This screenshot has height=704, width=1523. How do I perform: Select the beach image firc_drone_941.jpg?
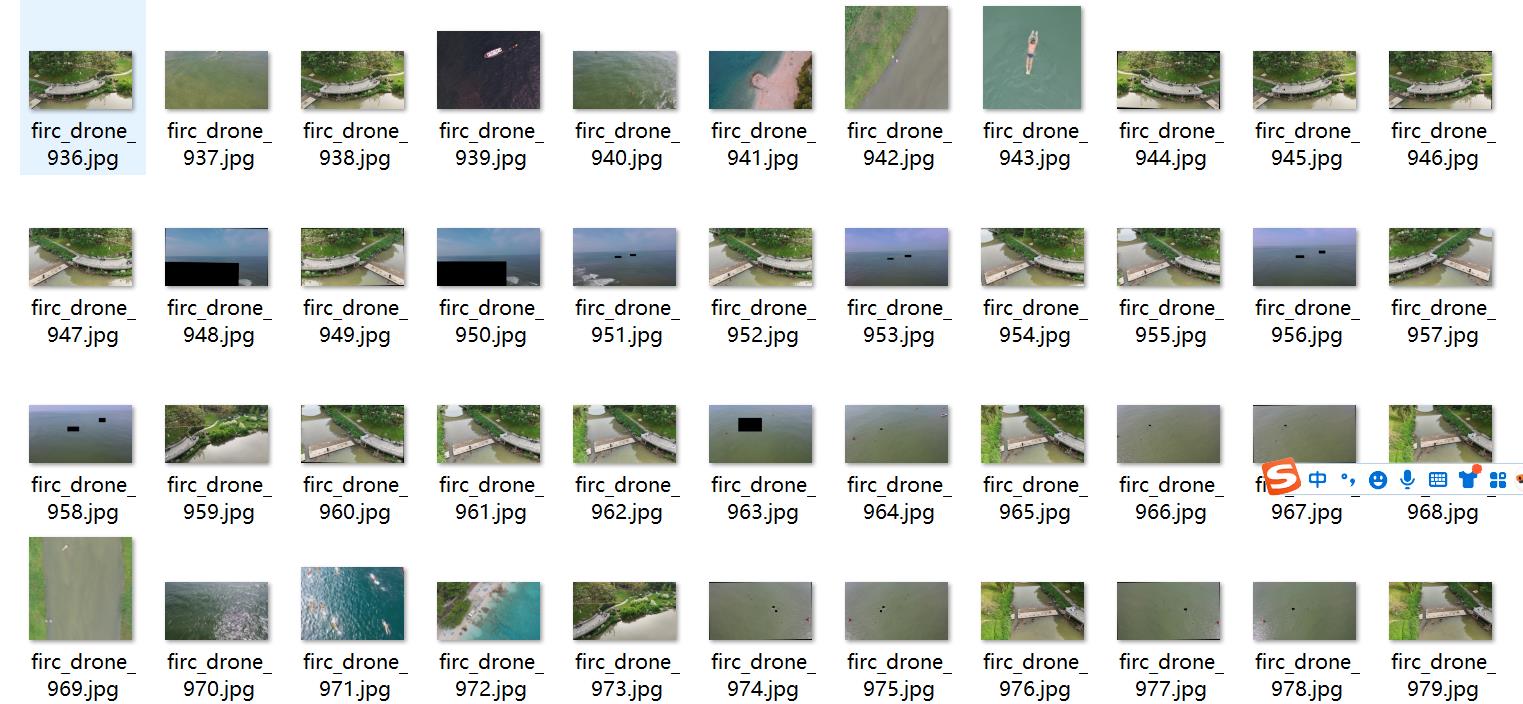(x=761, y=80)
